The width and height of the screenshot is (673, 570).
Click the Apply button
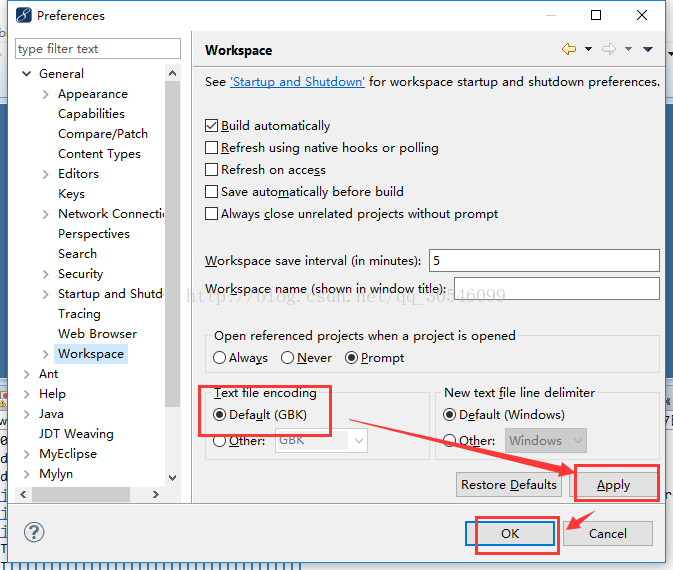(x=613, y=485)
